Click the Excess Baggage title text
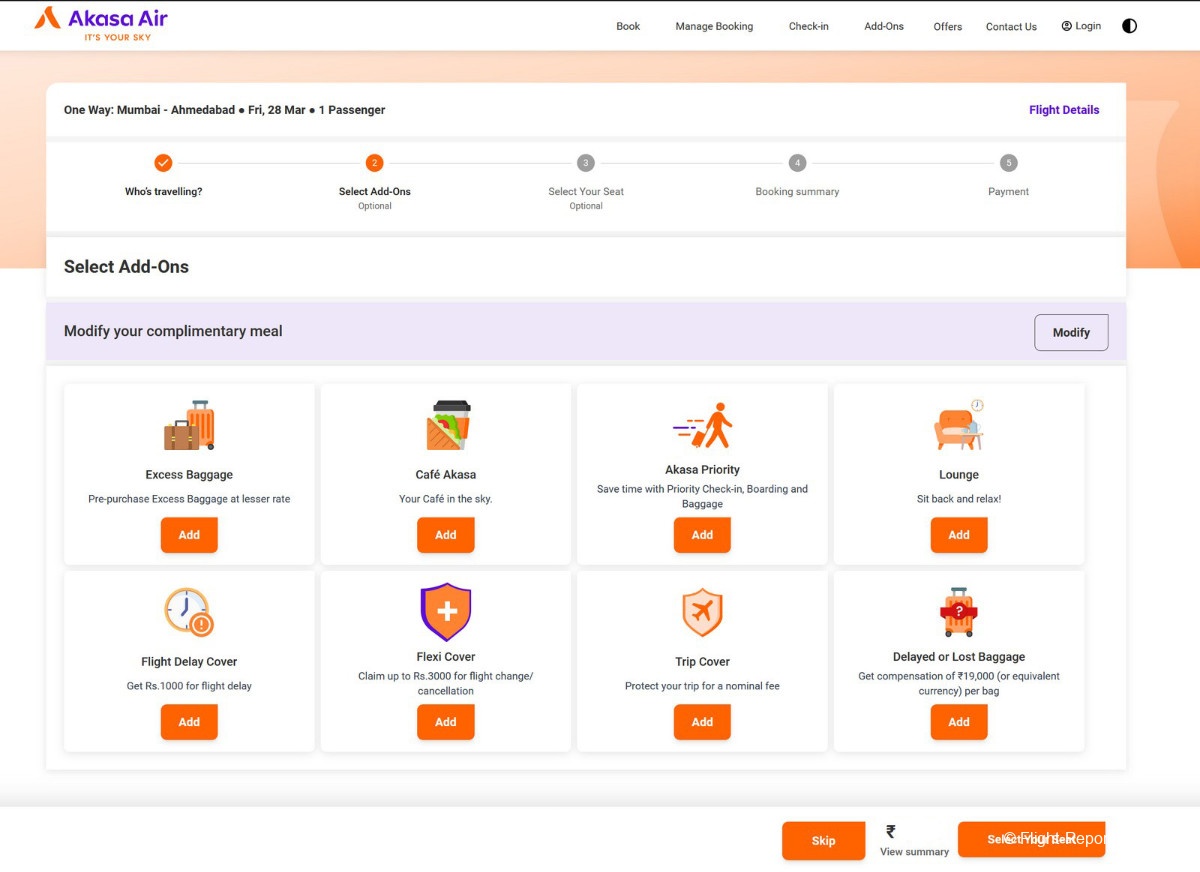This screenshot has width=1200, height=872. coord(189,475)
